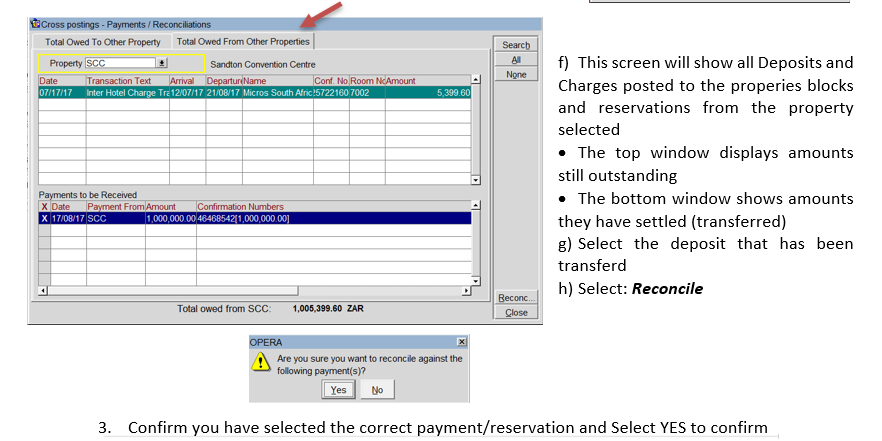Close the OPERA confirmation dialog
Image resolution: width=882 pixels, height=441 pixels.
(461, 342)
